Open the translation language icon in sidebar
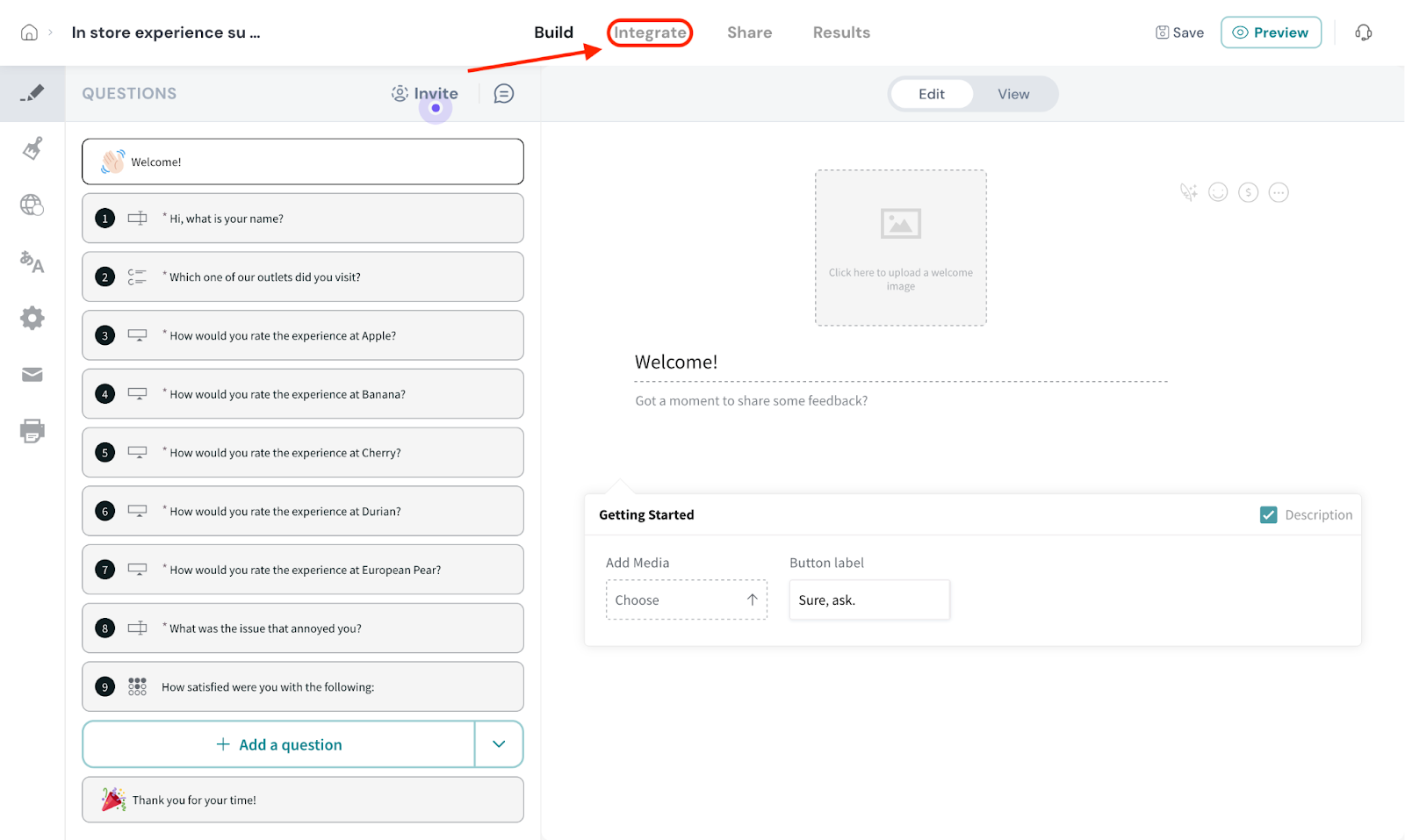1405x840 pixels. (x=32, y=262)
